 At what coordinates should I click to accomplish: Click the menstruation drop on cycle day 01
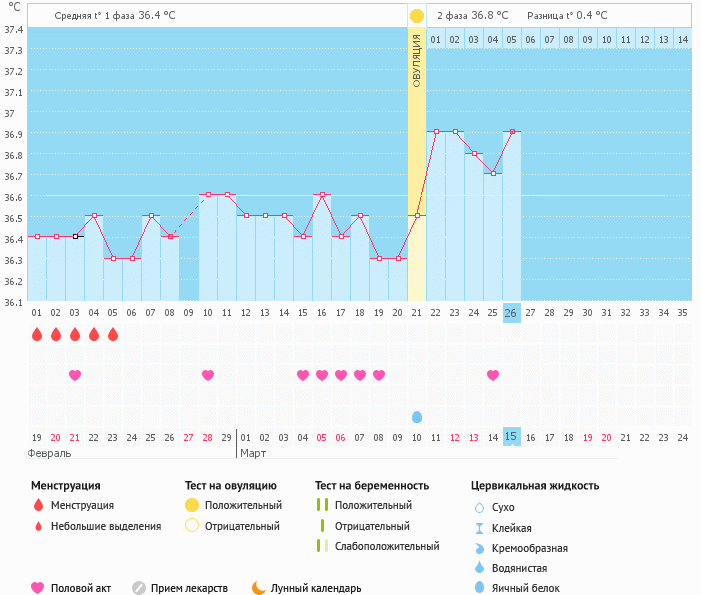[37, 334]
